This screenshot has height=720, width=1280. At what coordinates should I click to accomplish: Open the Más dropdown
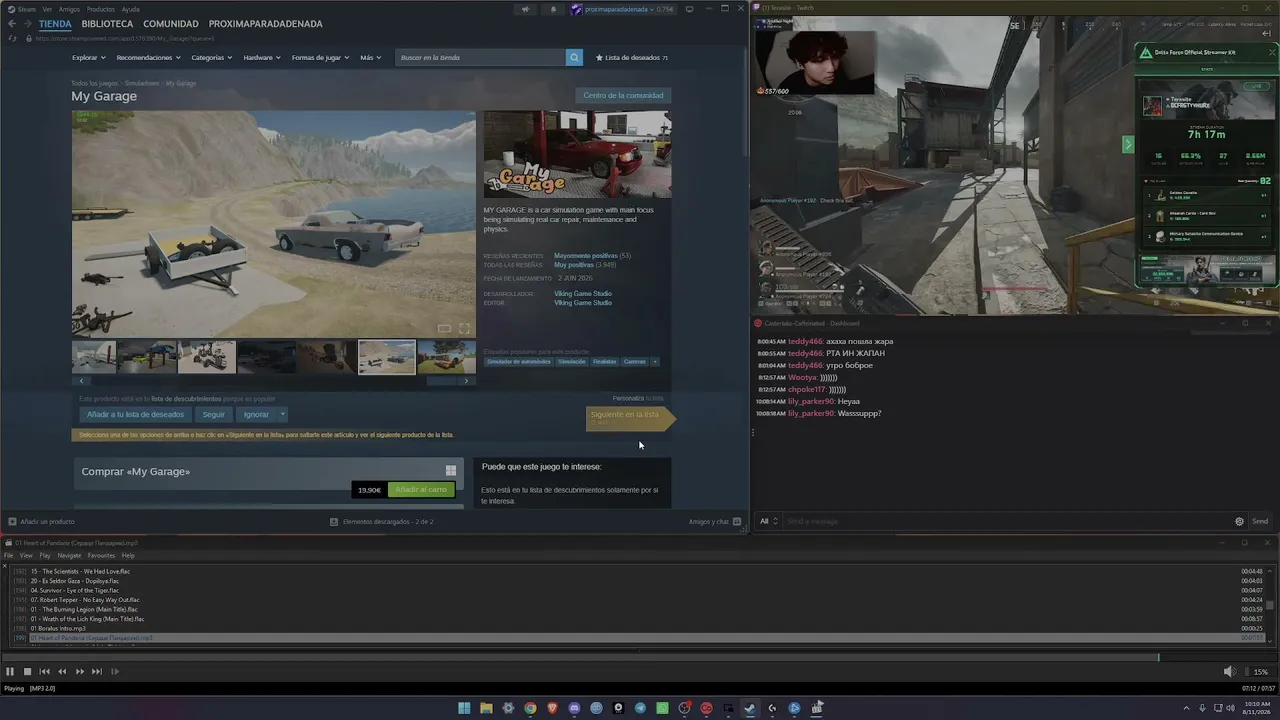coord(370,58)
